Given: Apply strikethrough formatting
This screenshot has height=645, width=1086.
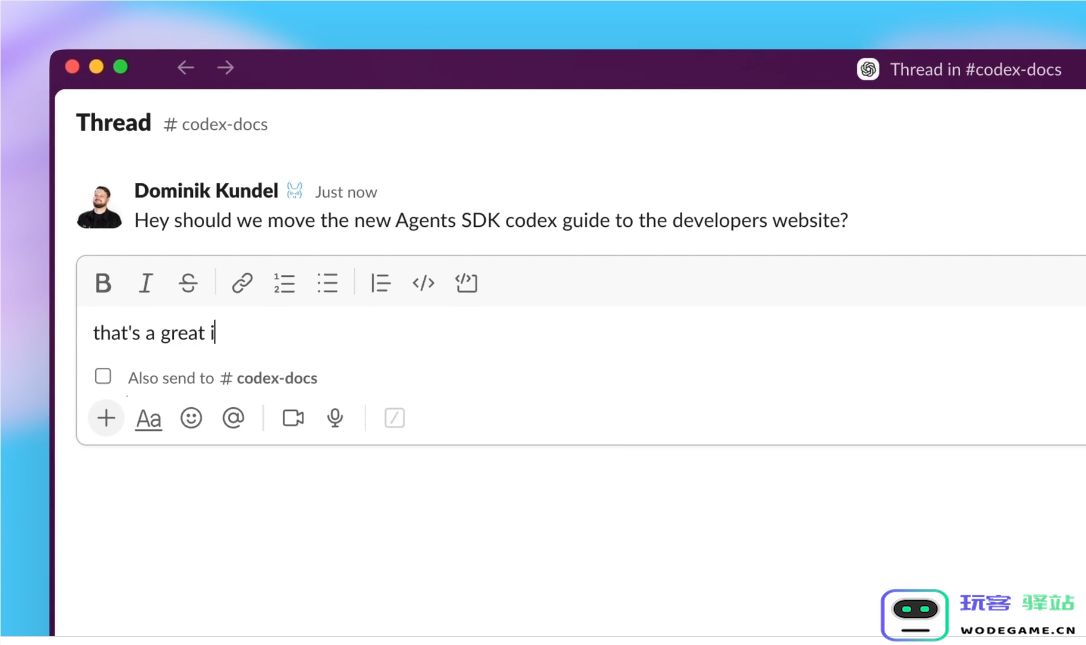Looking at the screenshot, I should [x=189, y=283].
